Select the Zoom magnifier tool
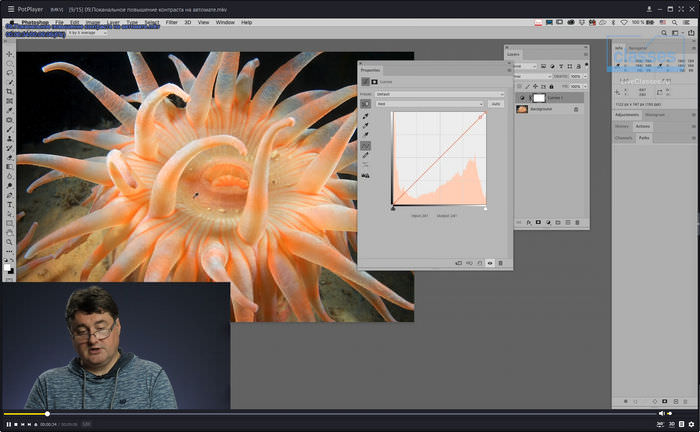 (9, 242)
